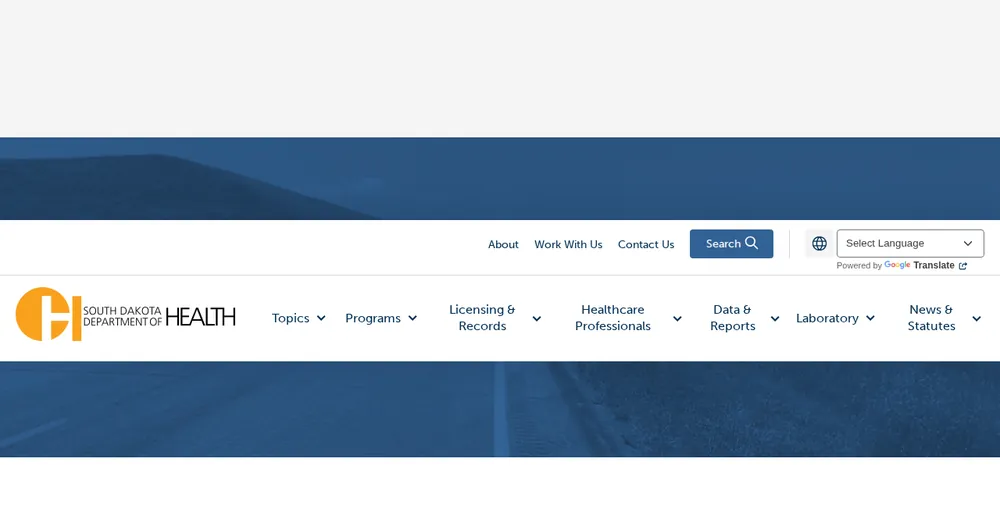Expand the Laboratory menu chevron
Image resolution: width=1000 pixels, height=519 pixels.
coord(871,318)
